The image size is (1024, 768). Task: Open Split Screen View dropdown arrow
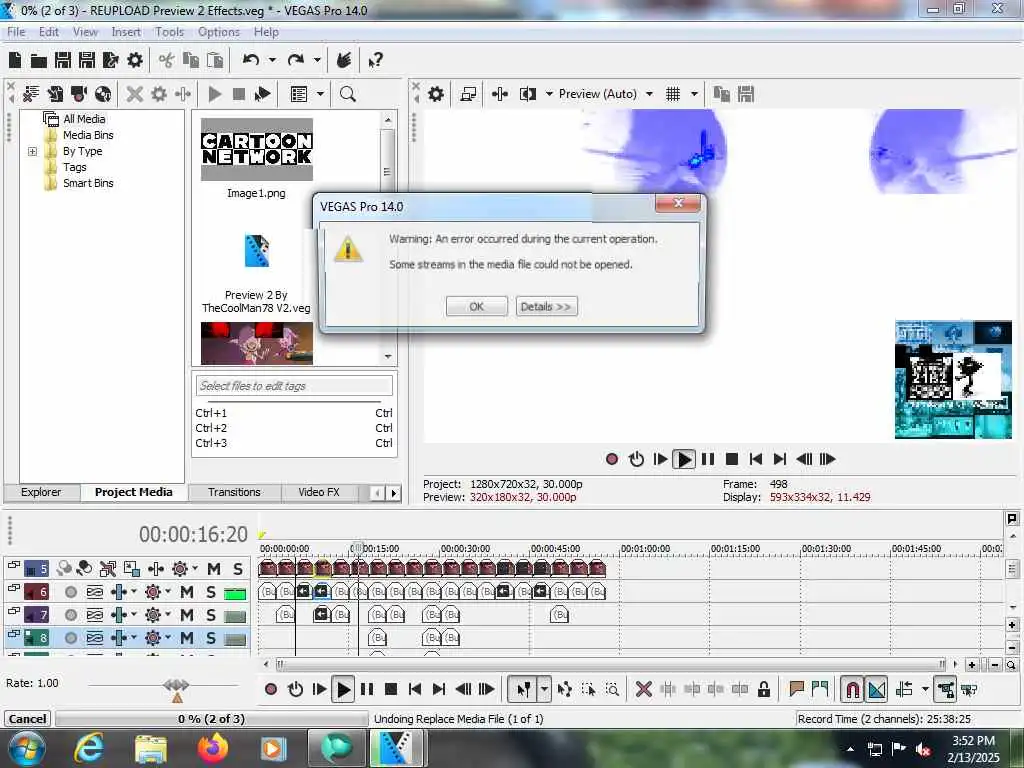[x=549, y=94]
